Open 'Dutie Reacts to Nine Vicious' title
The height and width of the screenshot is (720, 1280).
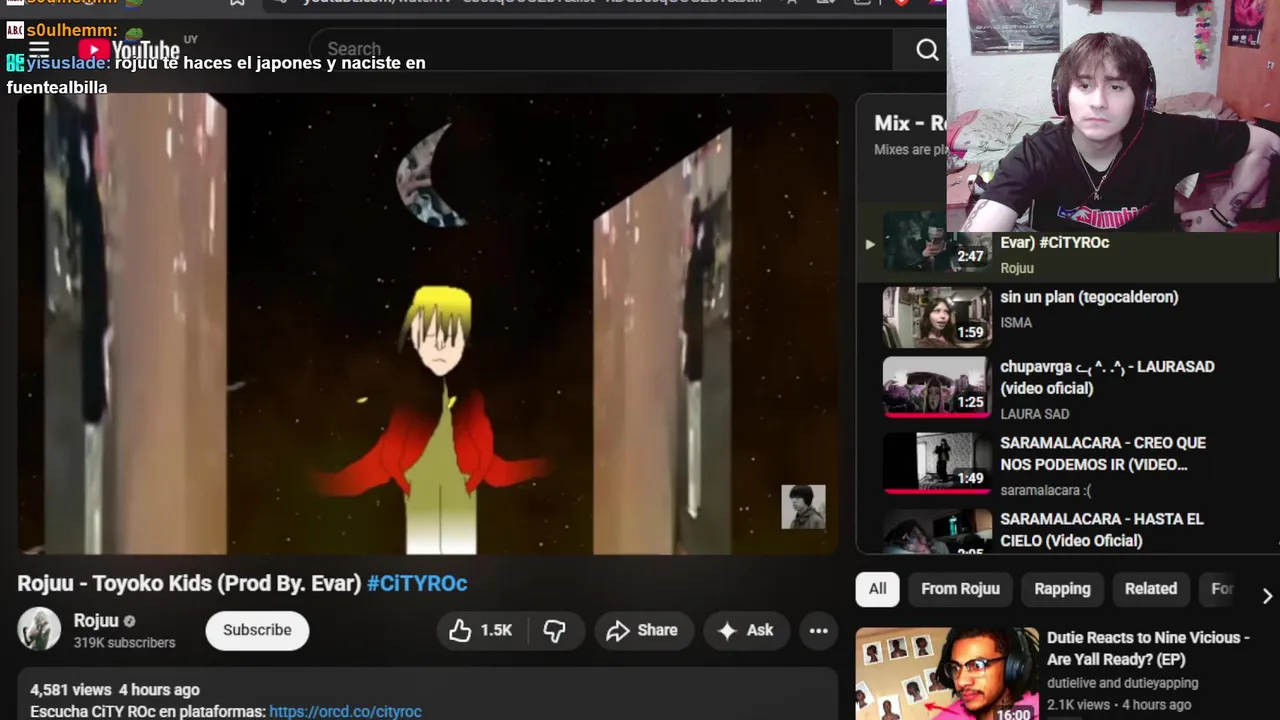click(1148, 648)
